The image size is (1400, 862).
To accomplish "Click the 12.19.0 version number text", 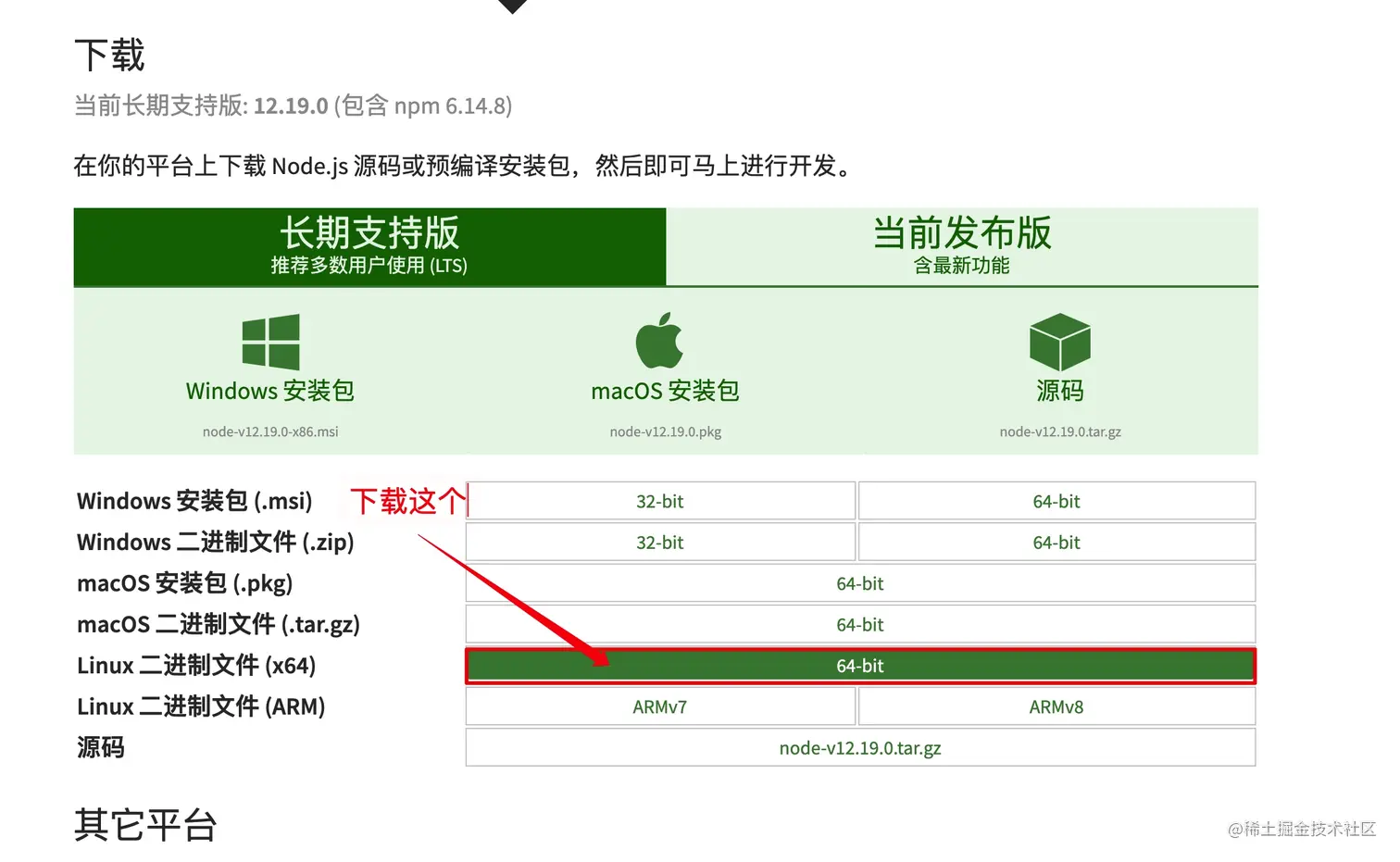I will 291,106.
